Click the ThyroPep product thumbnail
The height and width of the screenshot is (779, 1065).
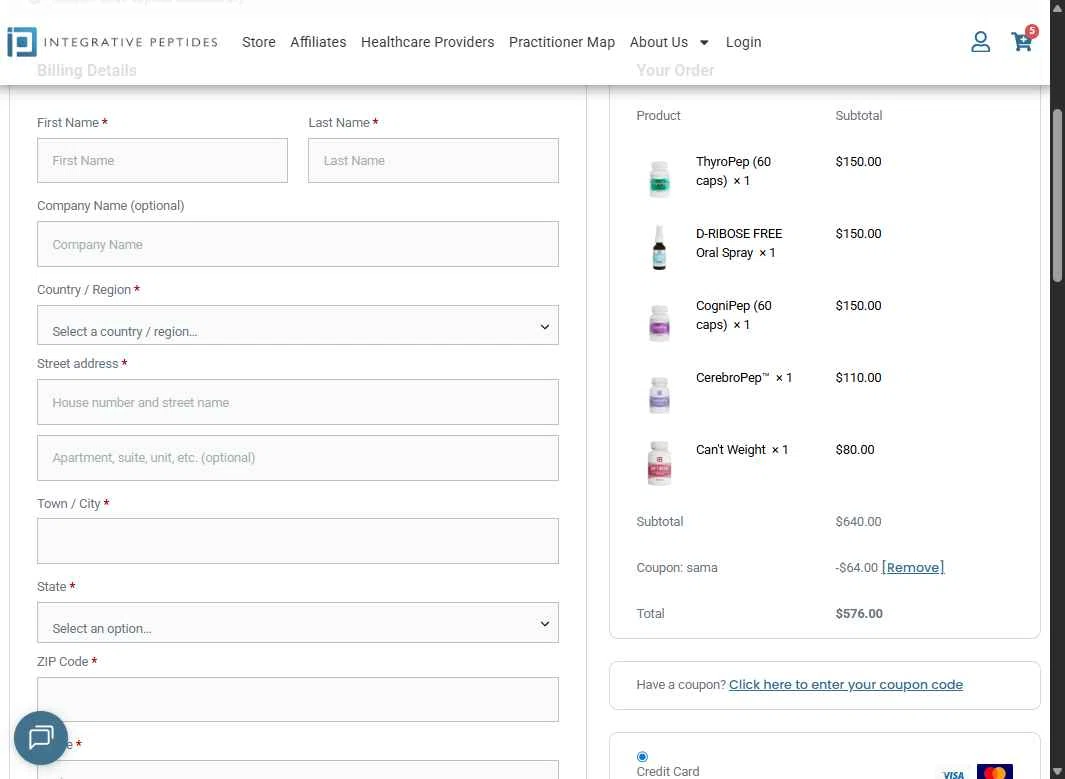tap(659, 179)
